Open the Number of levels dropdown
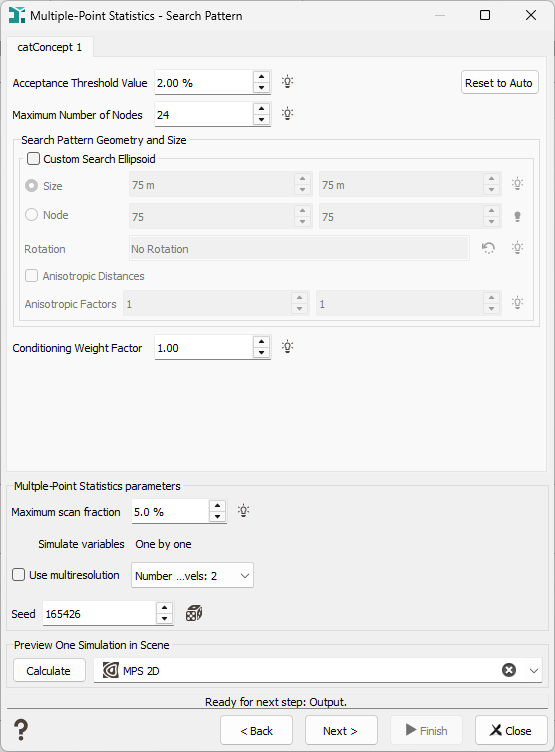 pyautogui.click(x=192, y=576)
